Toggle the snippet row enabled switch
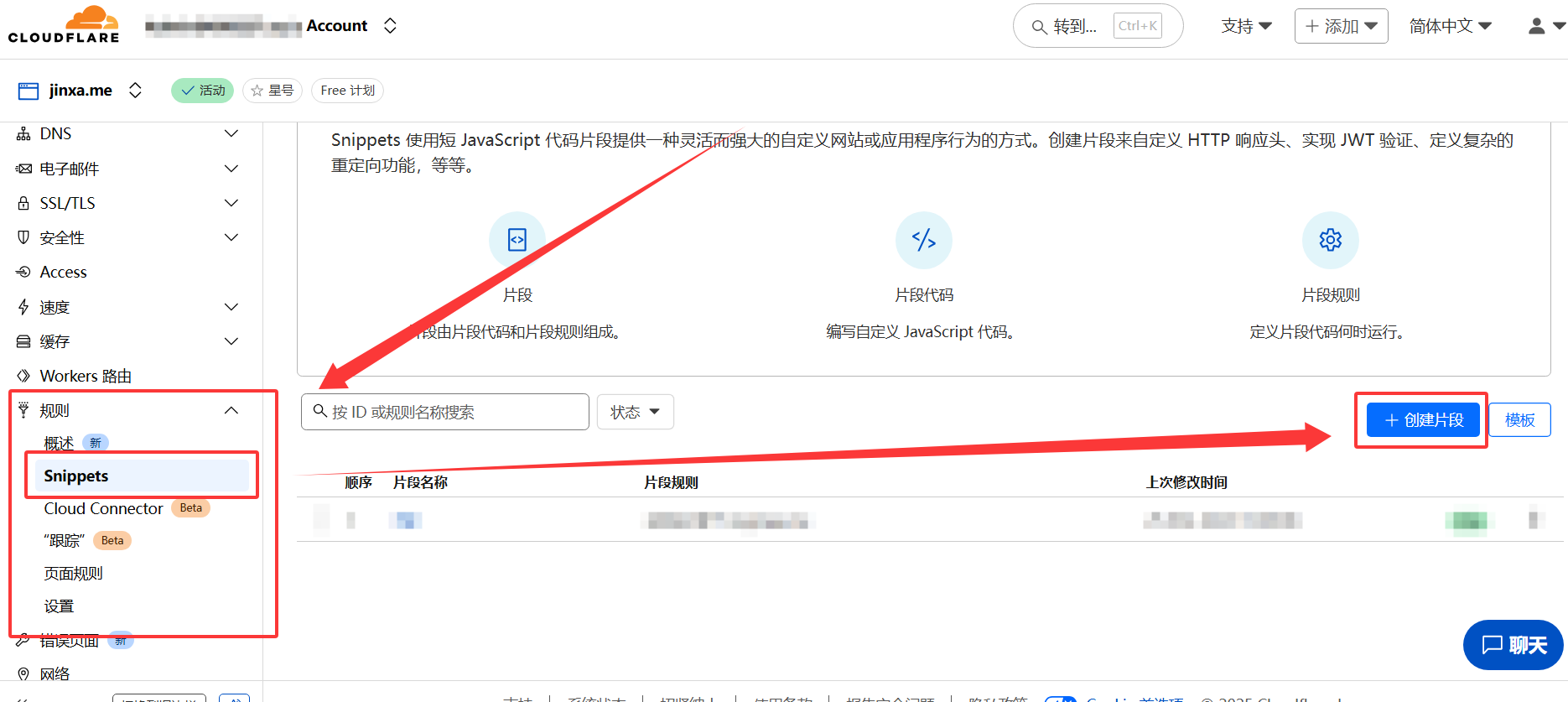Screen dimensions: 1568x702 coord(1465,521)
